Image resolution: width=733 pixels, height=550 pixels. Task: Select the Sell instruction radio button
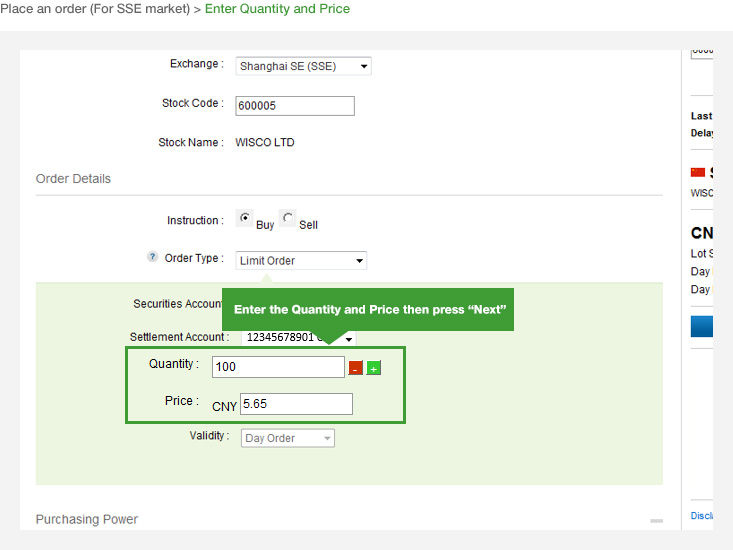(x=287, y=218)
